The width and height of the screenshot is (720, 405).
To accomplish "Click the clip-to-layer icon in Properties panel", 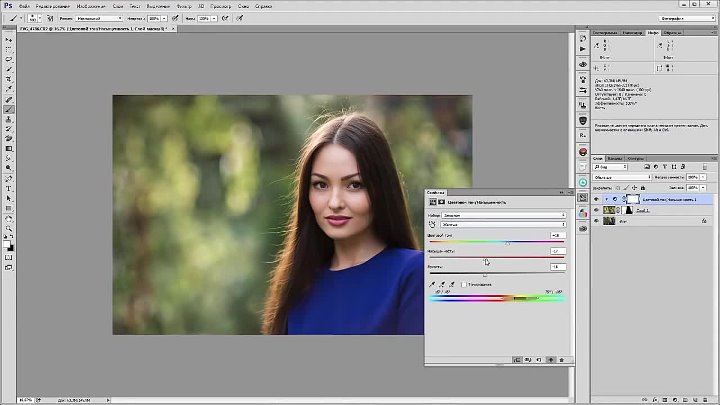I will (517, 359).
